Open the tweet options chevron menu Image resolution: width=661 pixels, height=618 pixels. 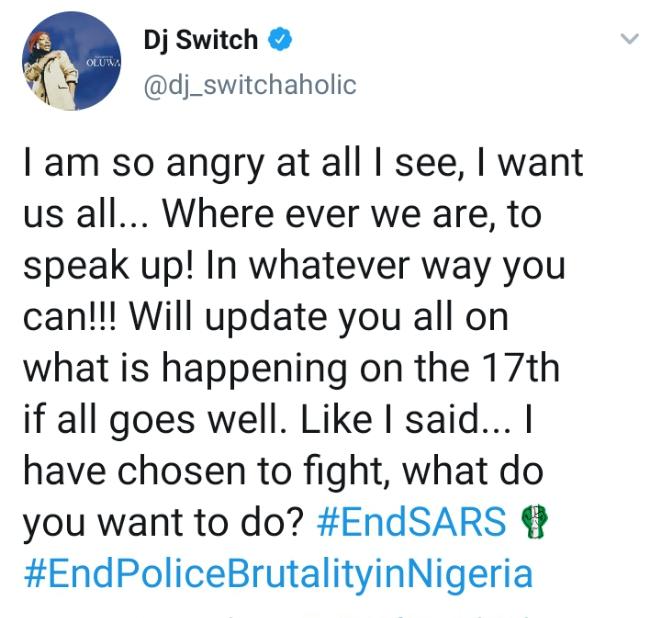coord(629,41)
